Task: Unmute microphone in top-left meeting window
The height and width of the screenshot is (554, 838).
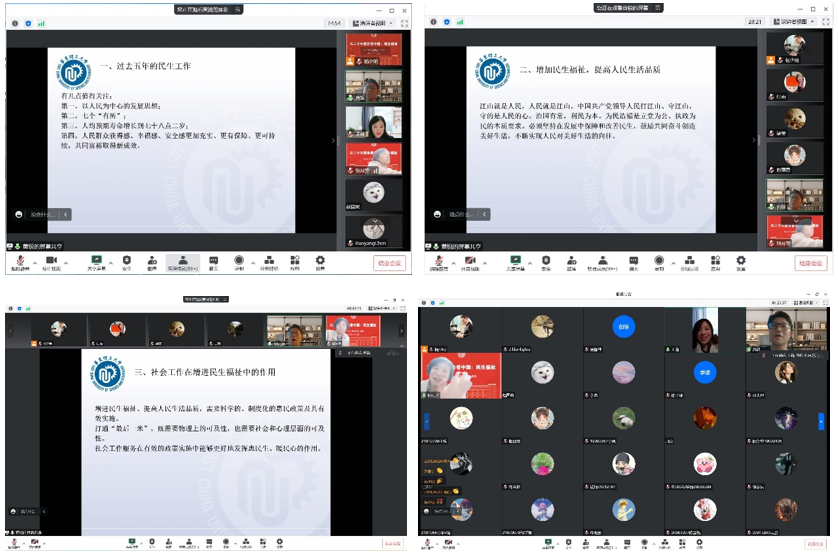Action: click(x=18, y=261)
